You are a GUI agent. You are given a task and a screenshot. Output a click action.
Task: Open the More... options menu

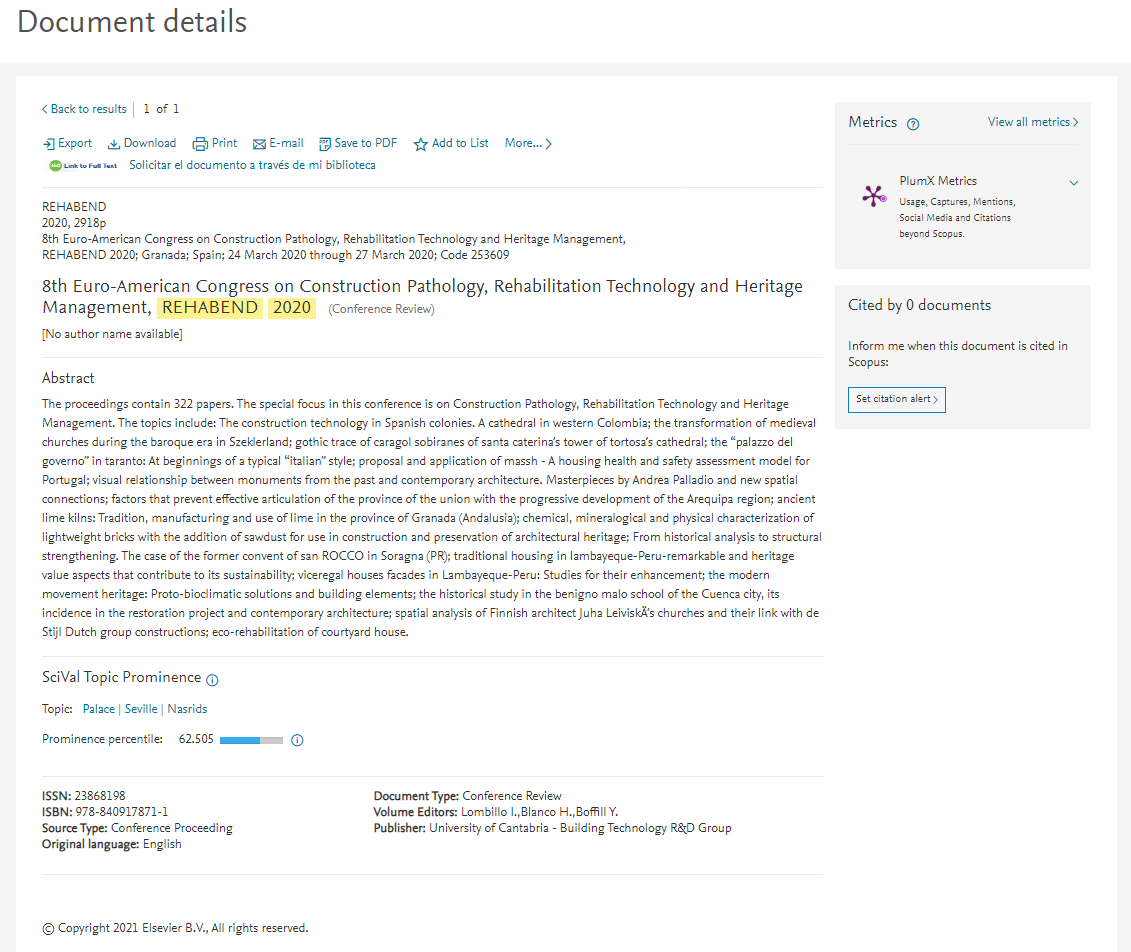coord(529,143)
